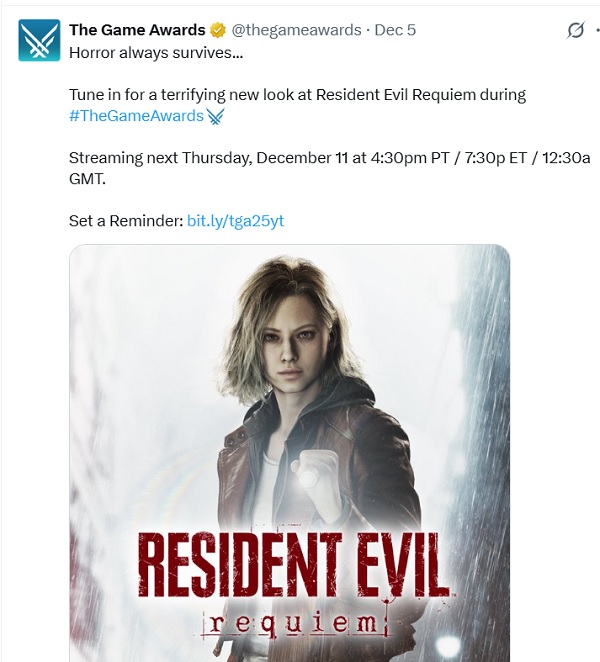Click the 'Tune in for a terrifying' sentence

pos(297,95)
